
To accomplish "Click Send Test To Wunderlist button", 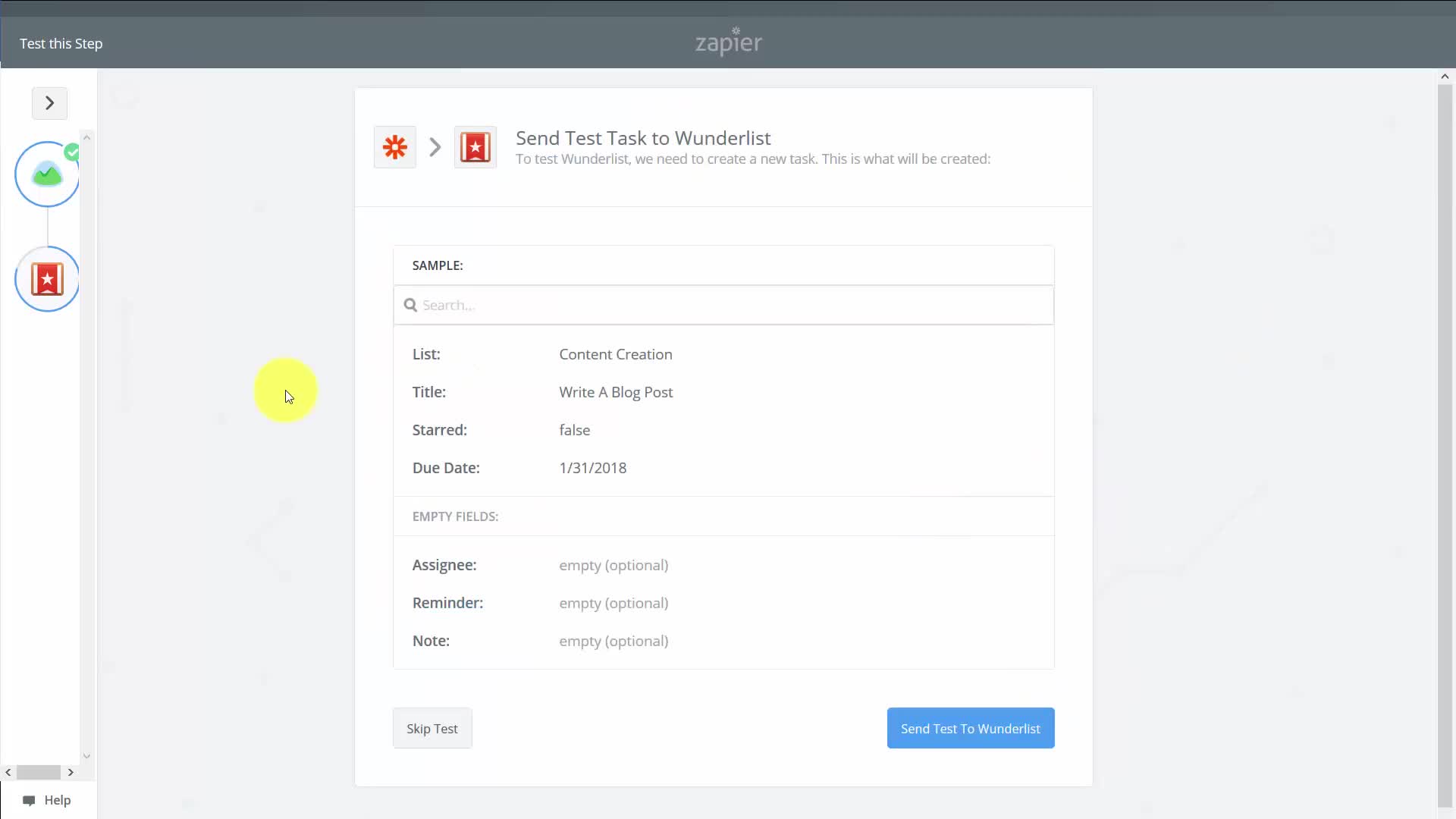I will [971, 728].
